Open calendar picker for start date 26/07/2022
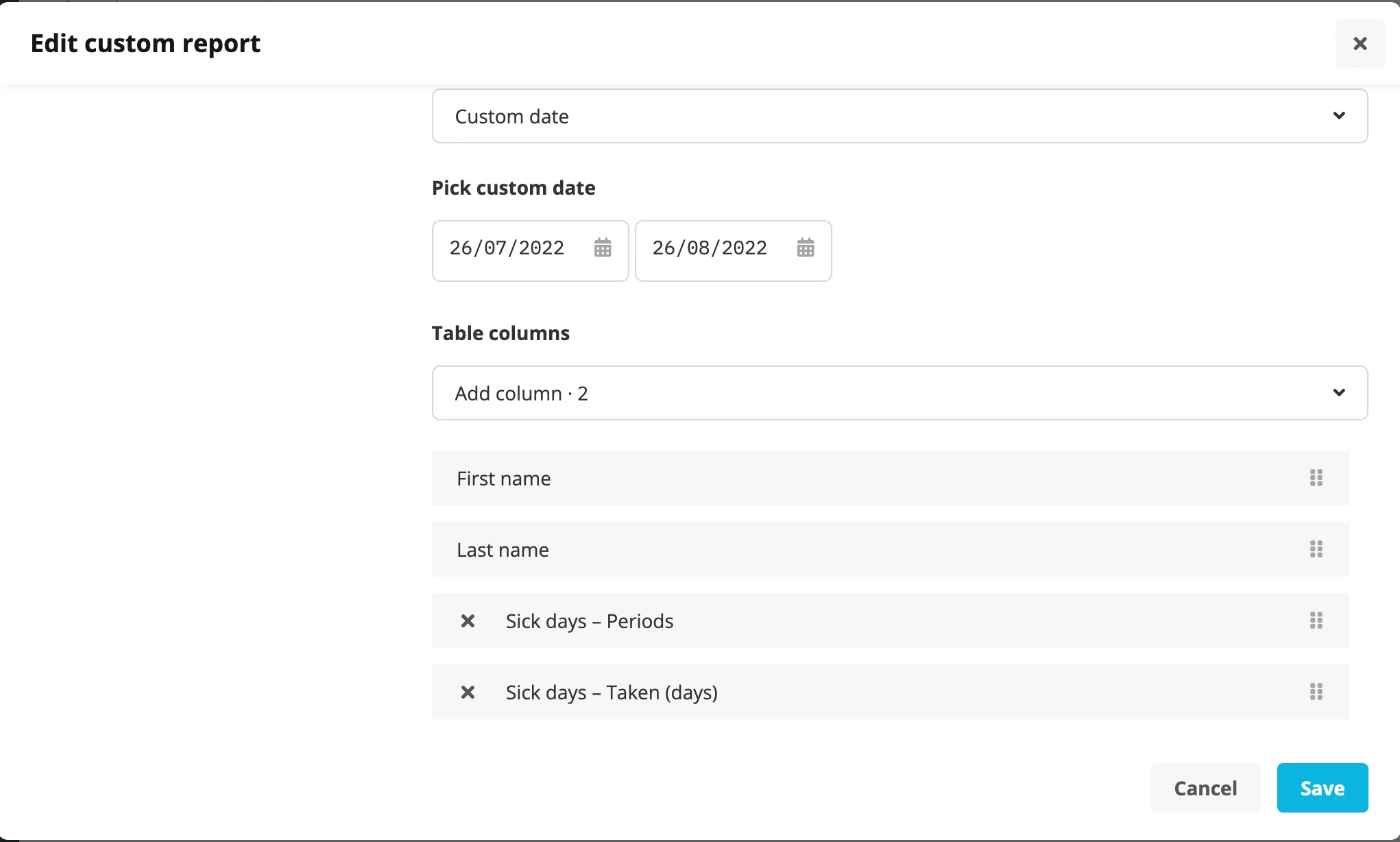Viewport: 1400px width, 842px height. coord(603,248)
